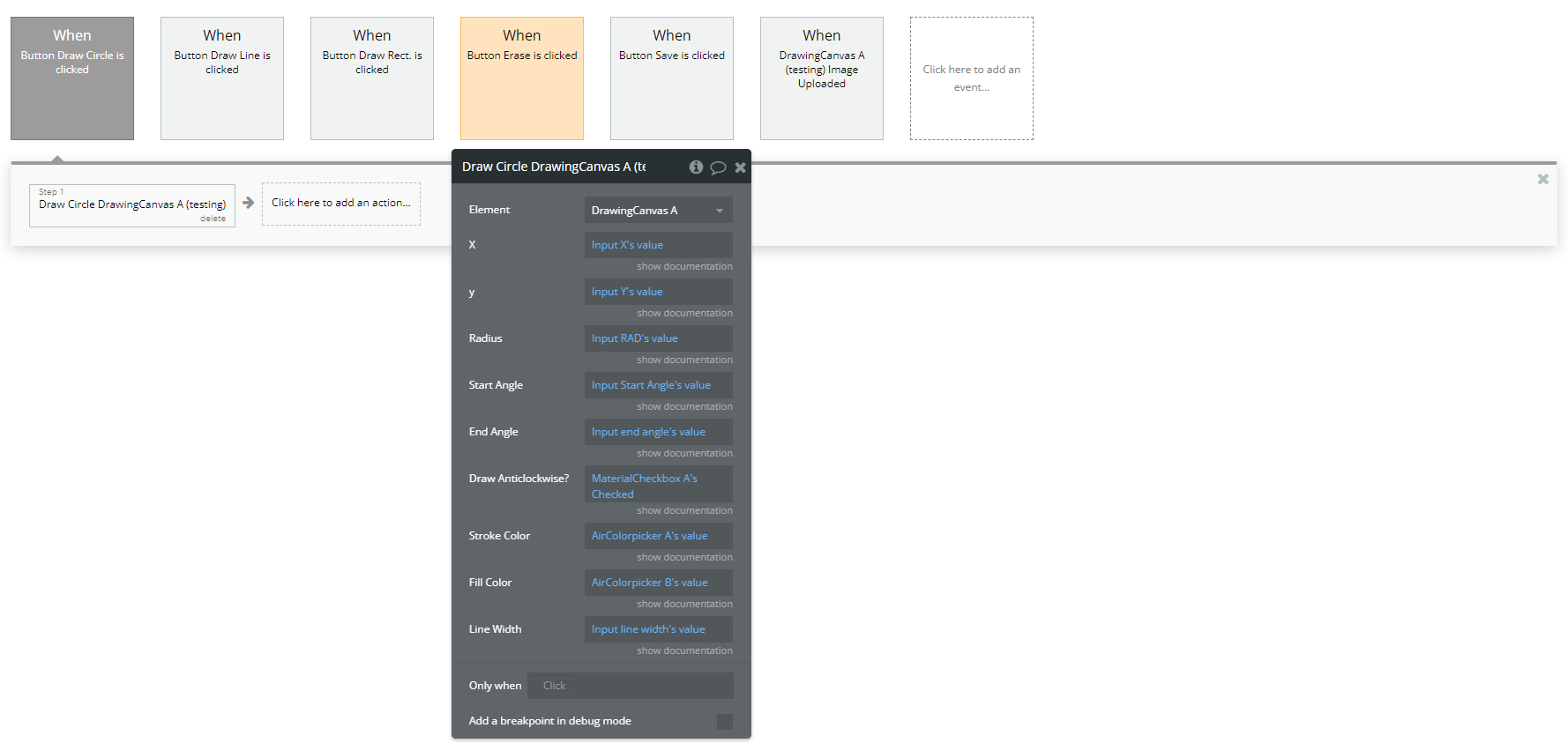Edit the Start Angle expression field
1568x743 pixels.
point(659,385)
